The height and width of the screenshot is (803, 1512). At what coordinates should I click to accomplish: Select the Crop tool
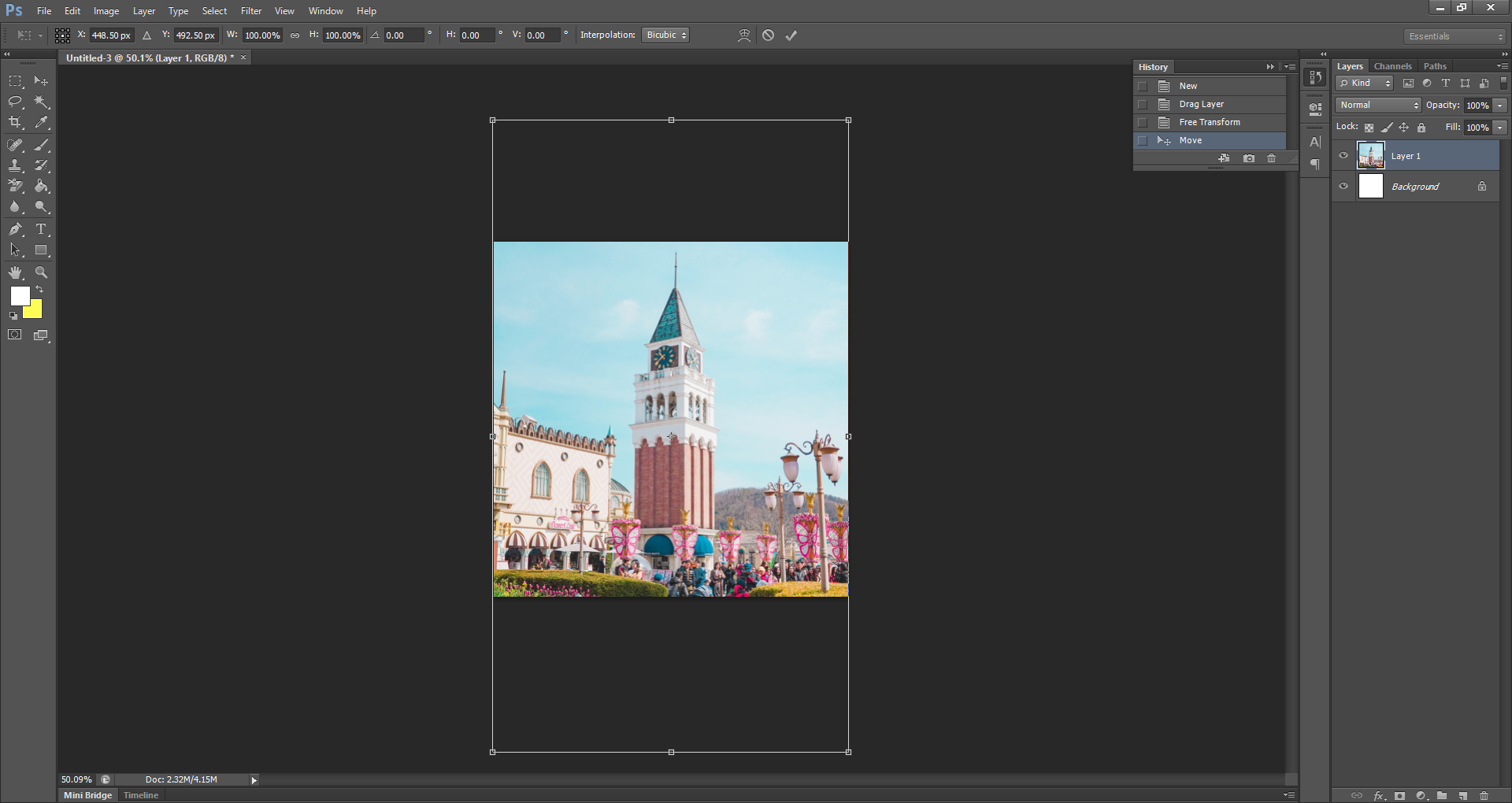coord(15,123)
